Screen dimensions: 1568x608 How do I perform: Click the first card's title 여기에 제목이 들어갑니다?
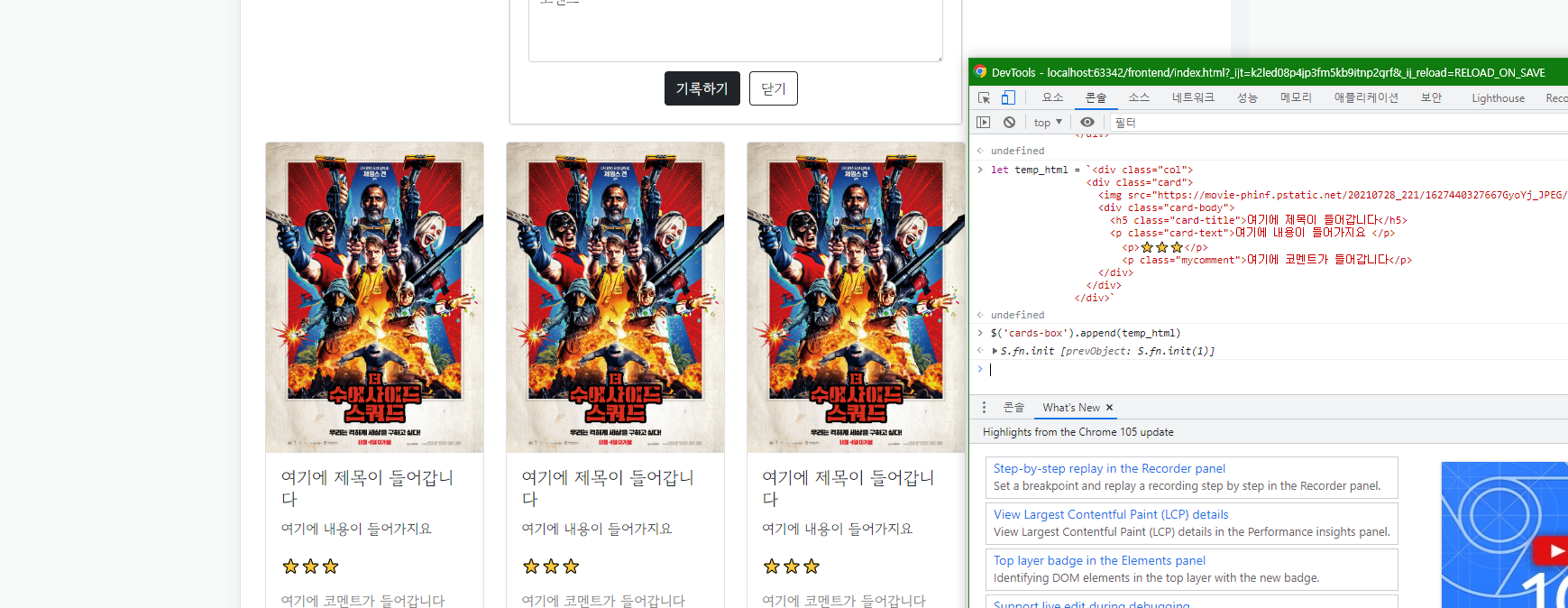[x=368, y=488]
